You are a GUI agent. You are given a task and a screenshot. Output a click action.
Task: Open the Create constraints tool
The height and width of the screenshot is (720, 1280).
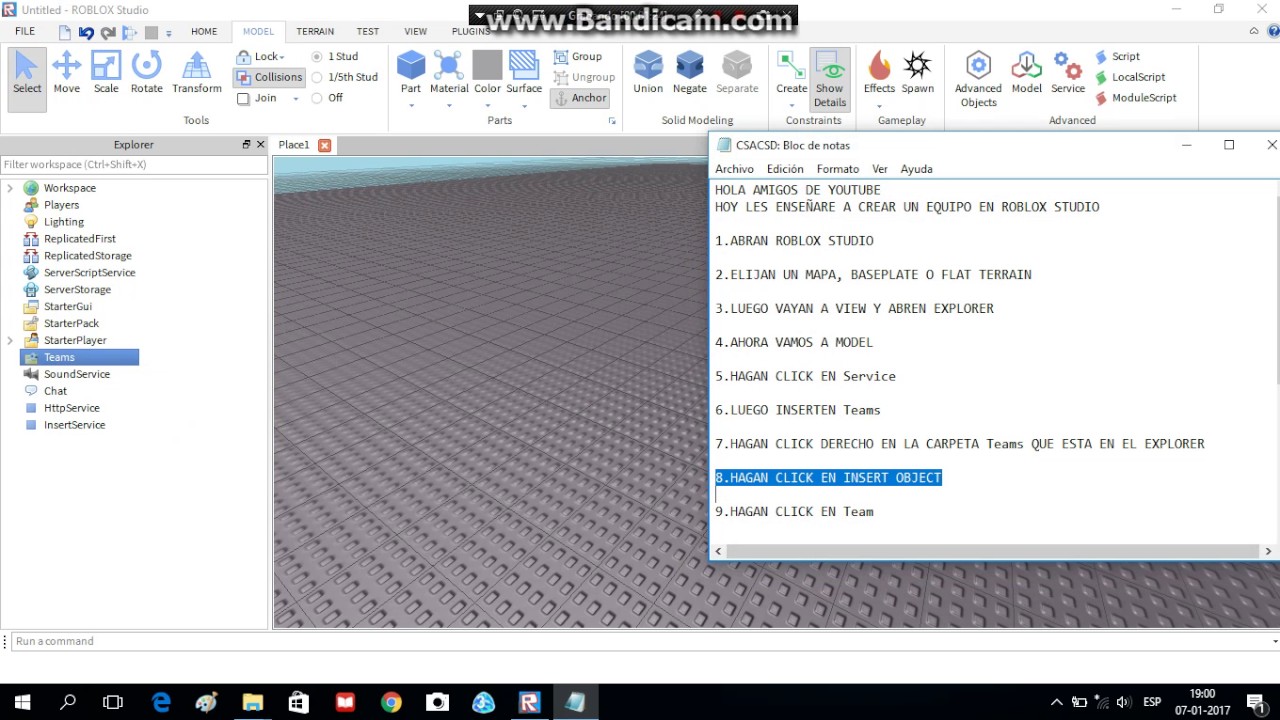click(791, 73)
